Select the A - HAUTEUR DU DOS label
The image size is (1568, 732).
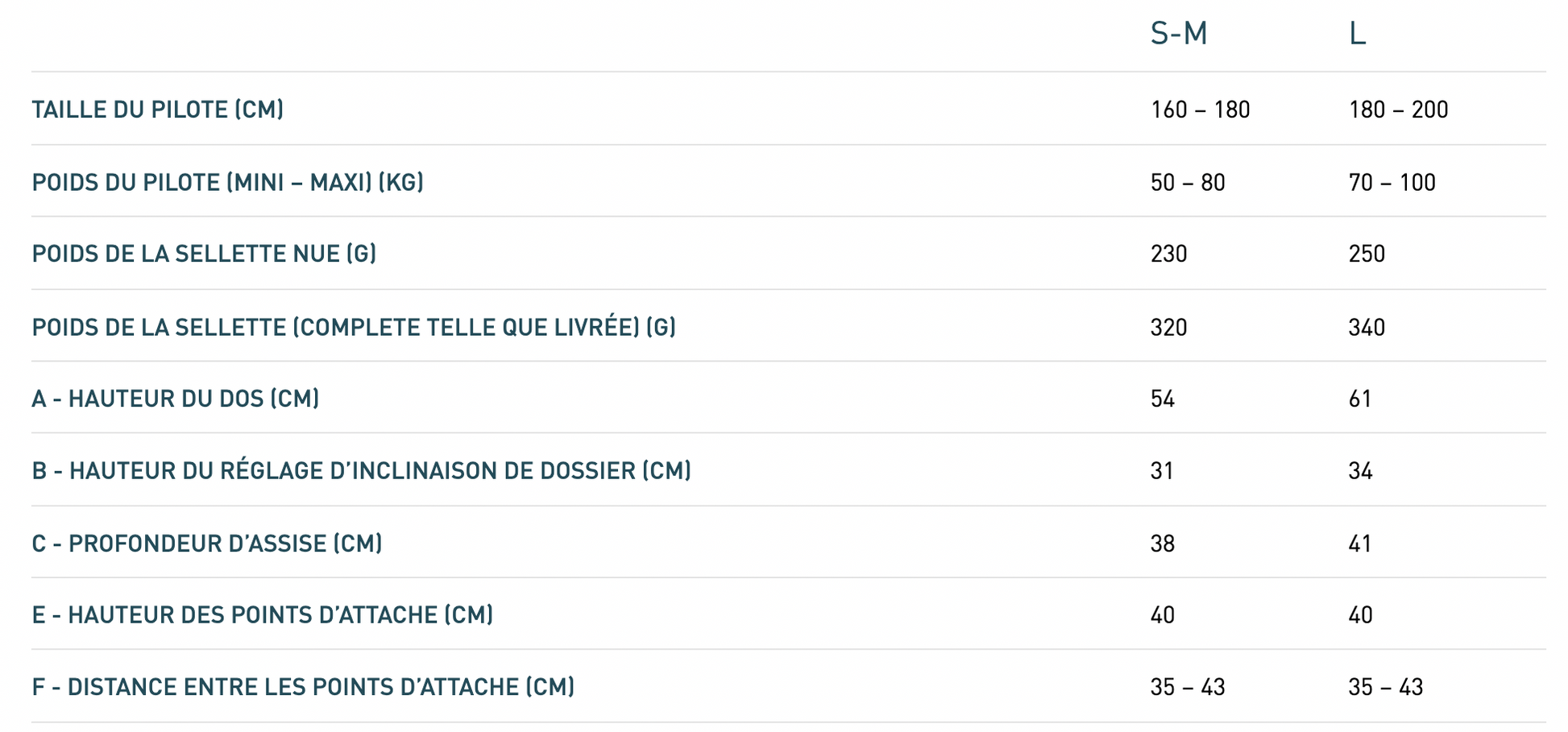(176, 399)
